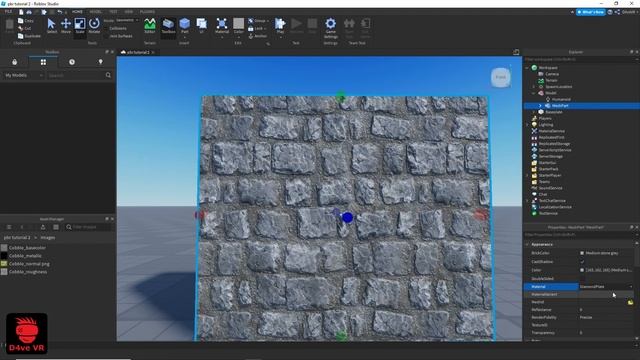Open Toolbox Inventory tab (grid icon)
The image size is (640, 360).
(43, 62)
